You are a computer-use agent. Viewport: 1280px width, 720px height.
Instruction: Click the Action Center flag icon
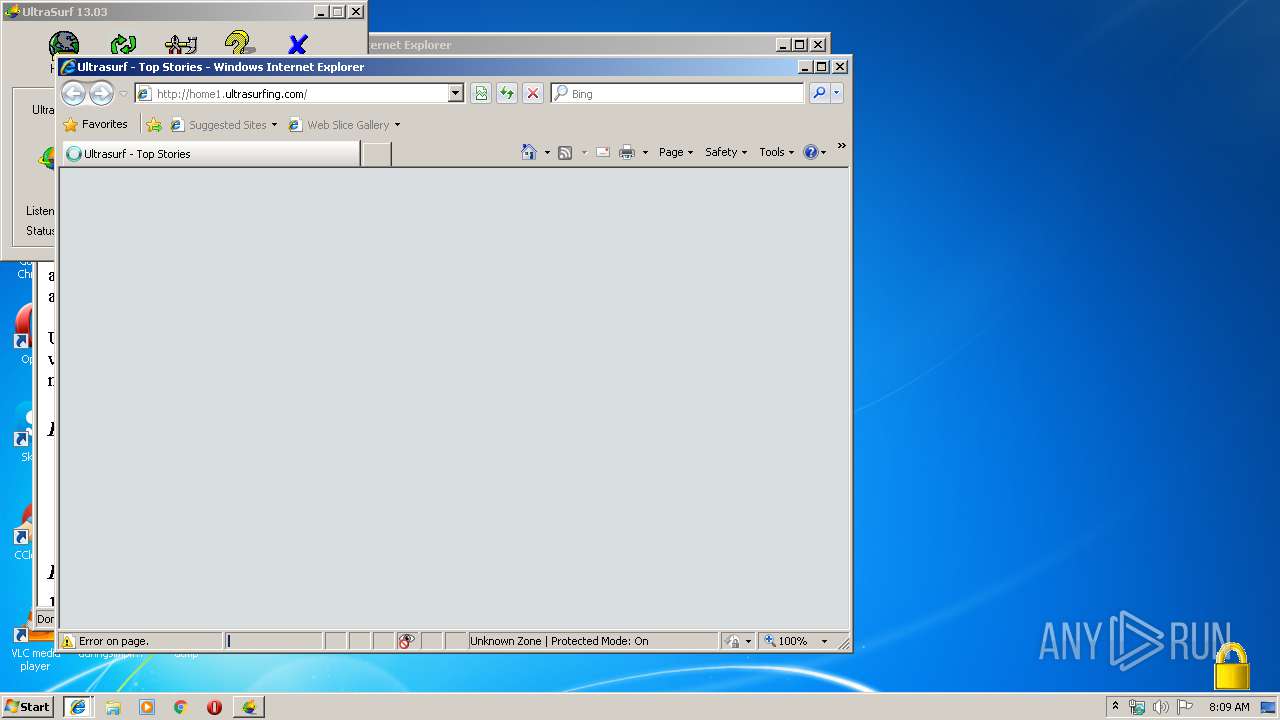tap(1185, 707)
